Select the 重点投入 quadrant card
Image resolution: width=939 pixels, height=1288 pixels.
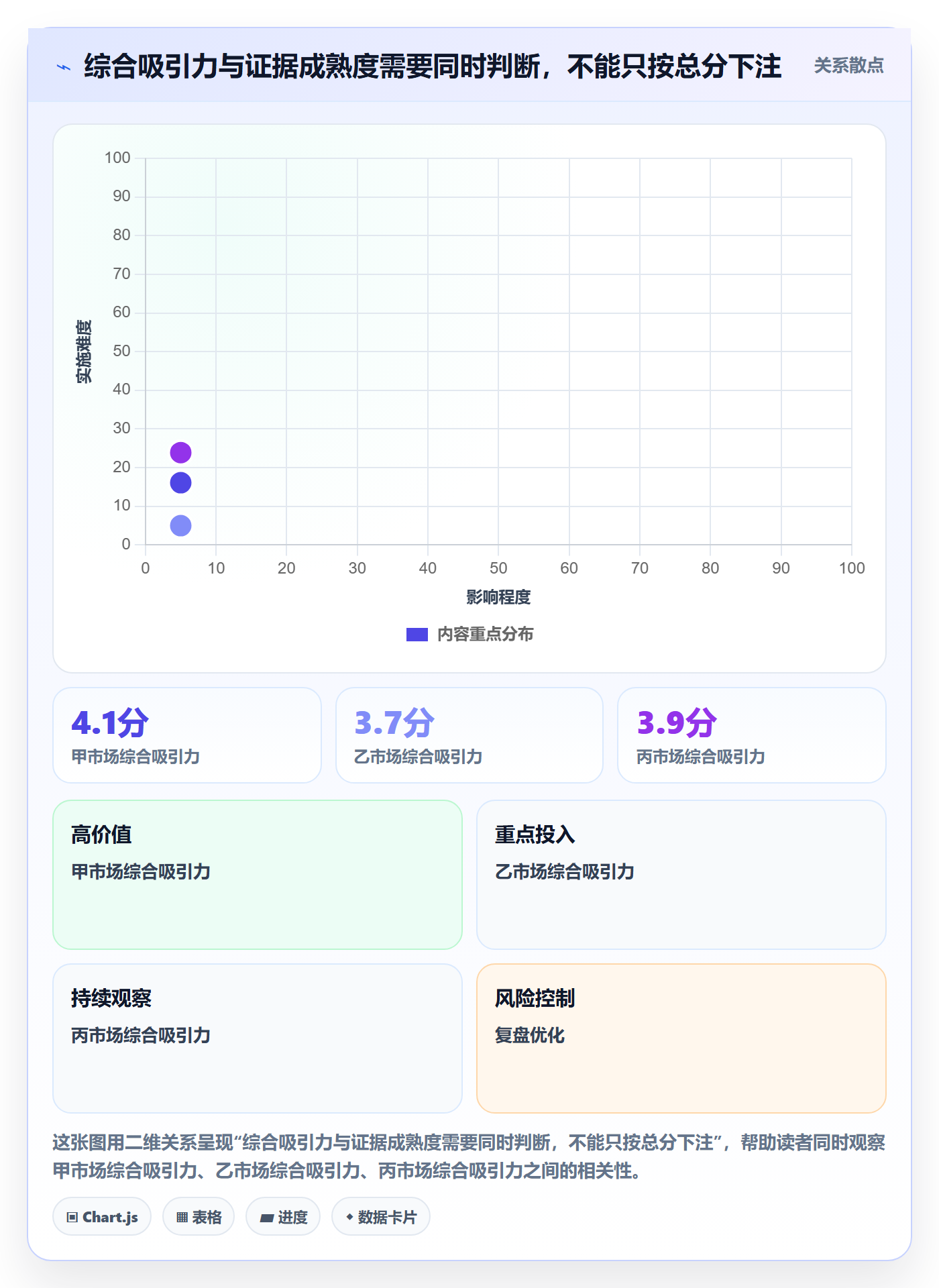click(x=681, y=875)
